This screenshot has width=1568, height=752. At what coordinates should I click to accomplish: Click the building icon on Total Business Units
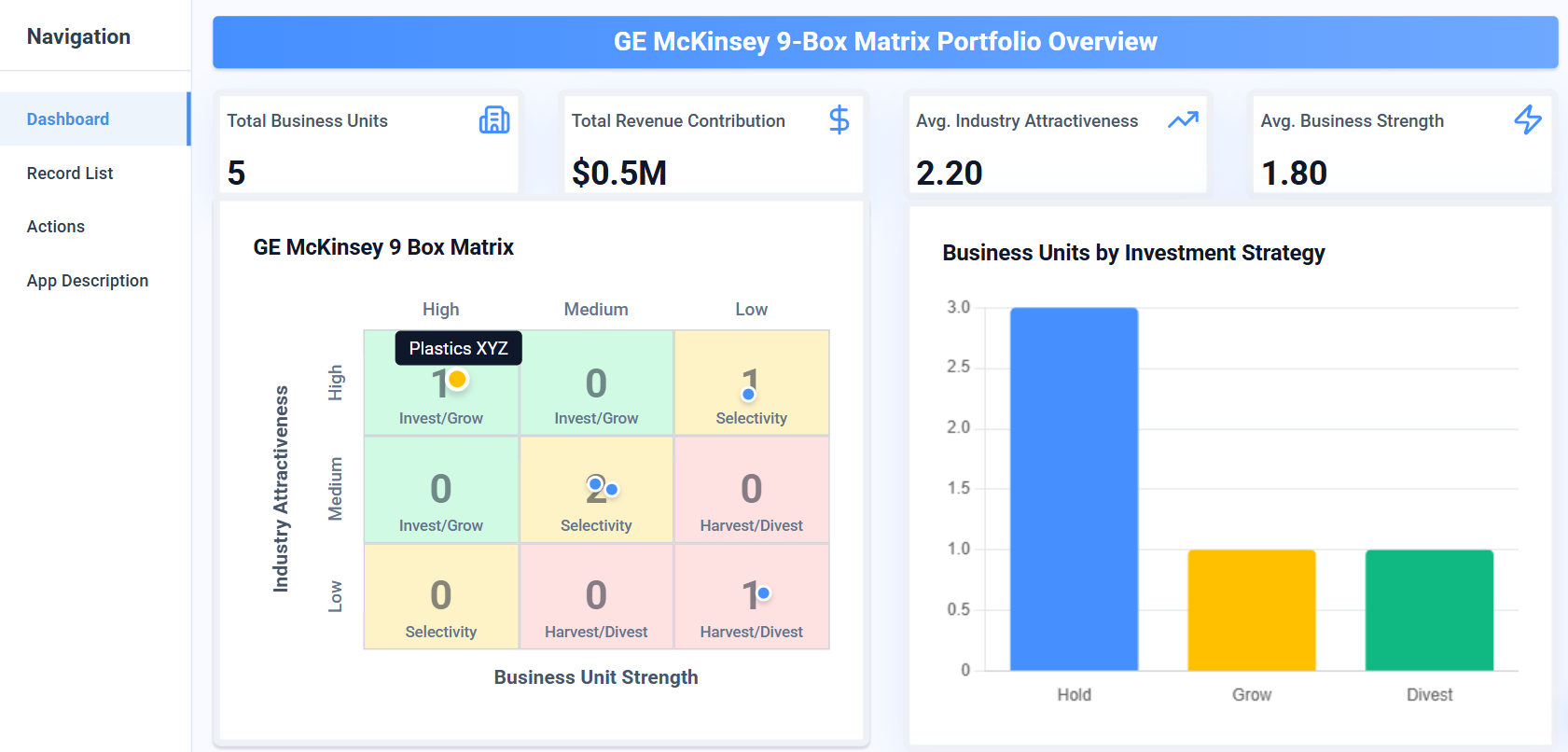(494, 119)
